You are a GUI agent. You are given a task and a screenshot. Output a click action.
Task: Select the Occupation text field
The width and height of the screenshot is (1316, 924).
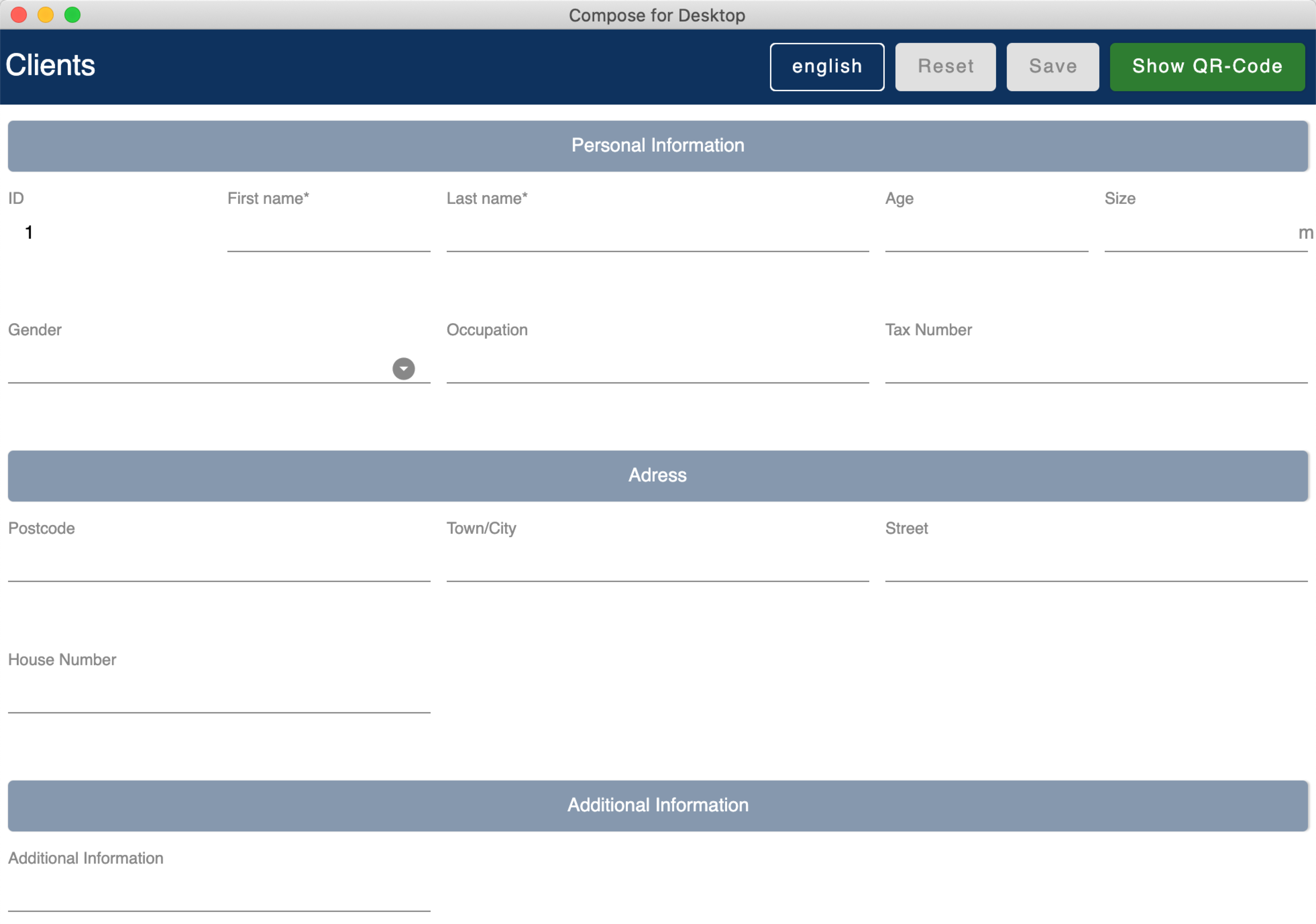(x=657, y=365)
